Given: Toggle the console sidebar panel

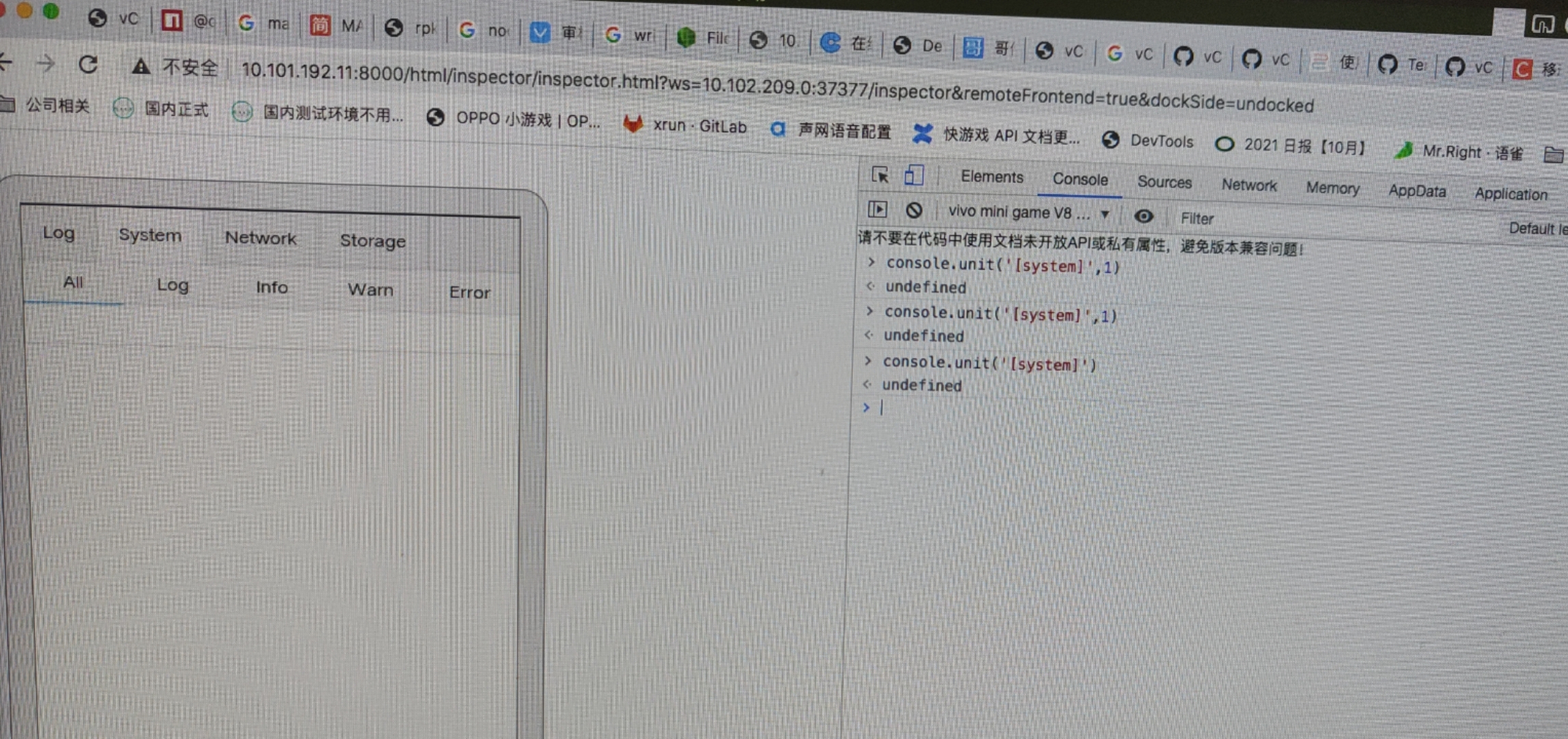Looking at the screenshot, I should 878,209.
